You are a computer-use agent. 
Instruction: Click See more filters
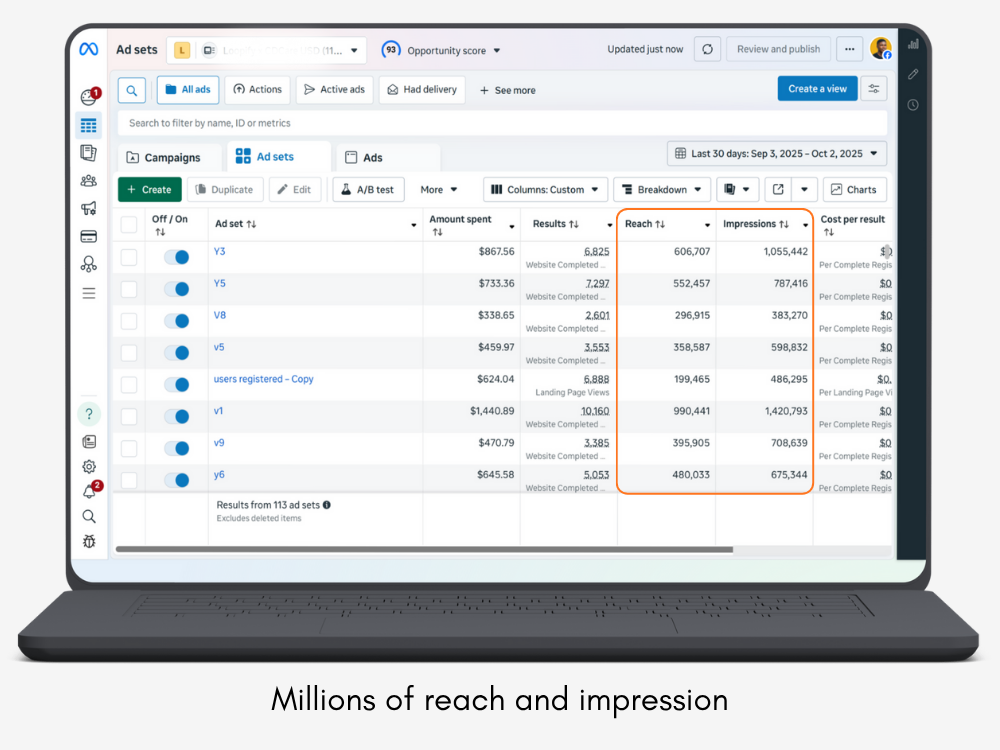(508, 91)
